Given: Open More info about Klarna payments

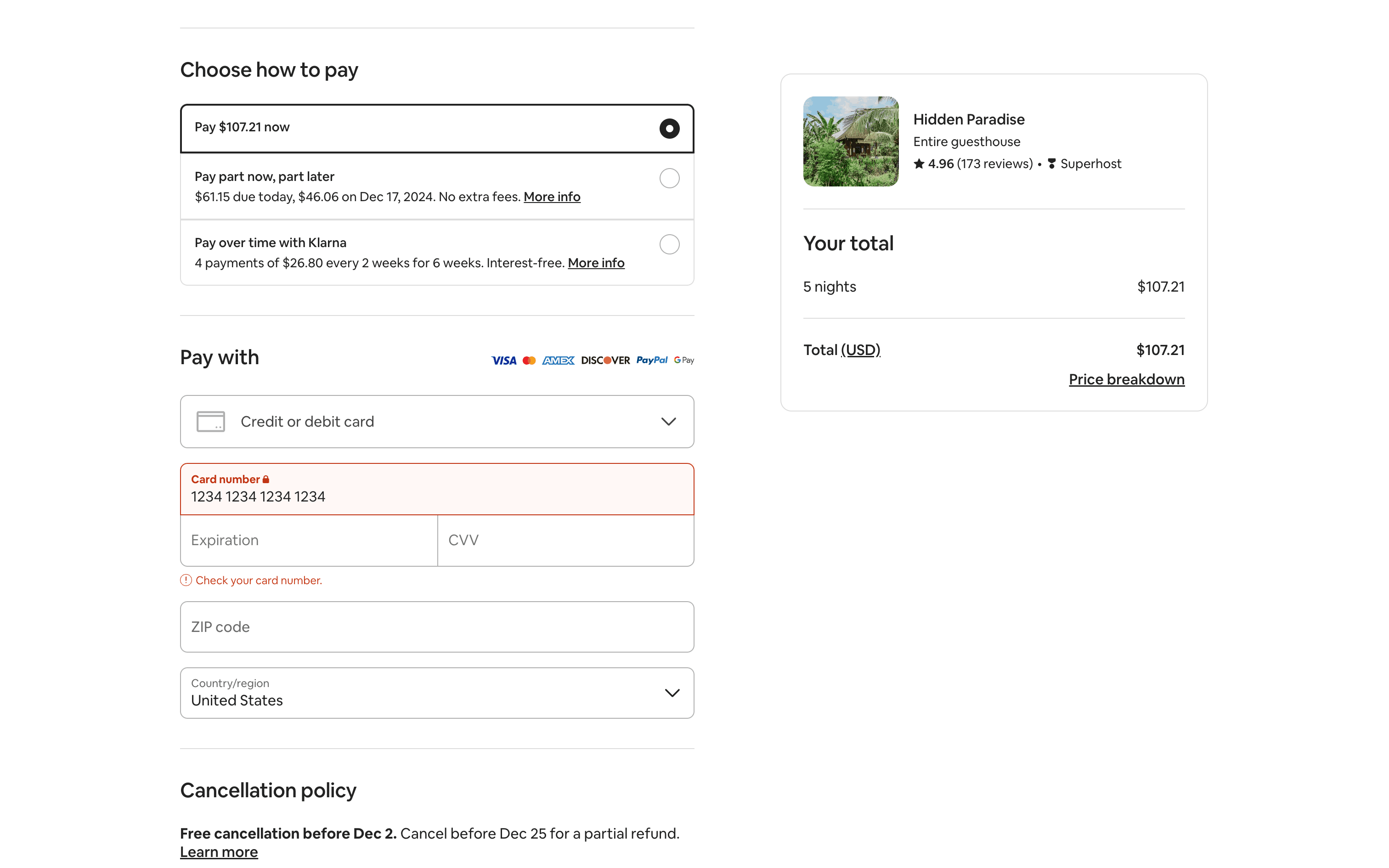Looking at the screenshot, I should click(596, 263).
